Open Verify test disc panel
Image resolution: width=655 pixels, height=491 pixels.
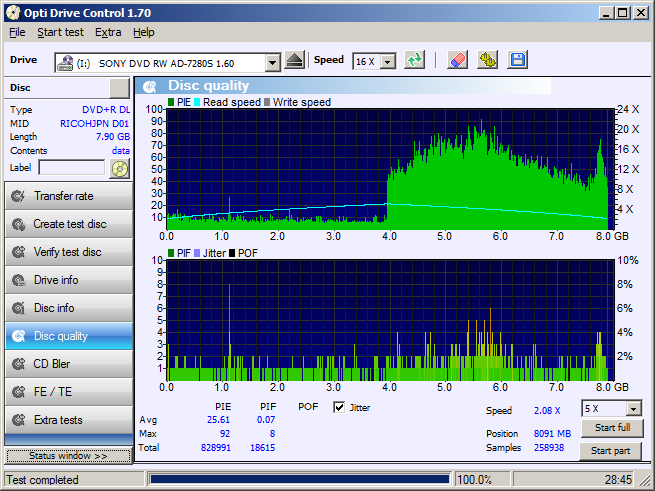click(x=69, y=252)
